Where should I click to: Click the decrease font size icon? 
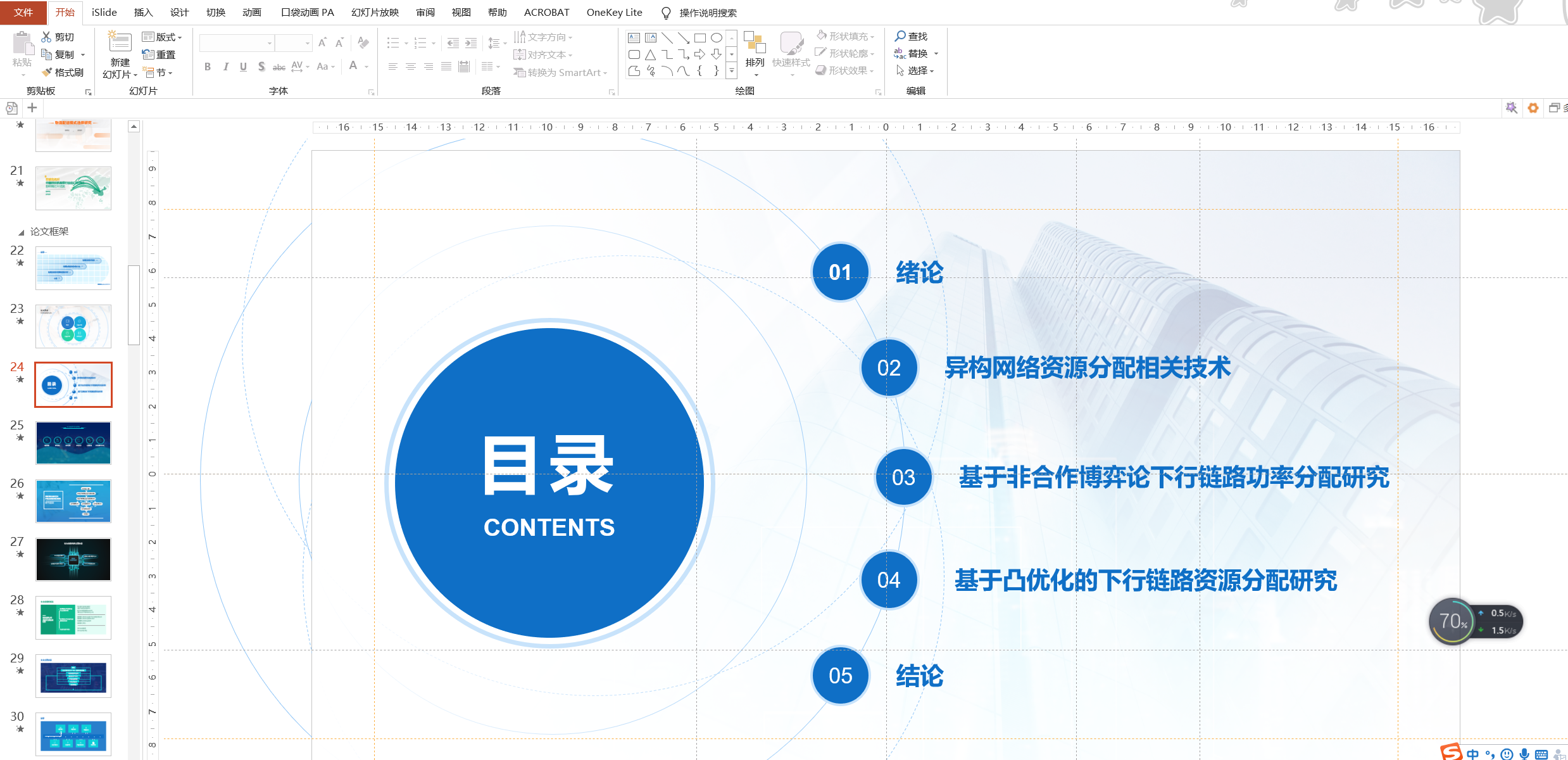(x=340, y=42)
